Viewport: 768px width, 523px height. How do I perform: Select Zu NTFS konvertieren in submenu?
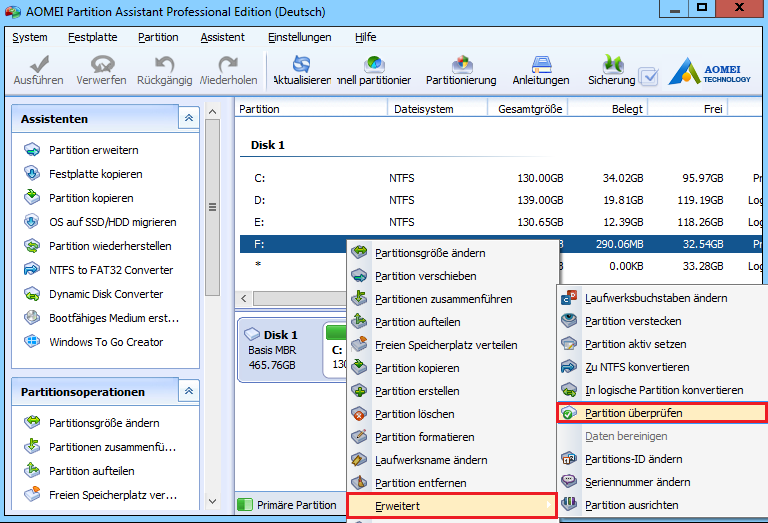tap(663, 367)
